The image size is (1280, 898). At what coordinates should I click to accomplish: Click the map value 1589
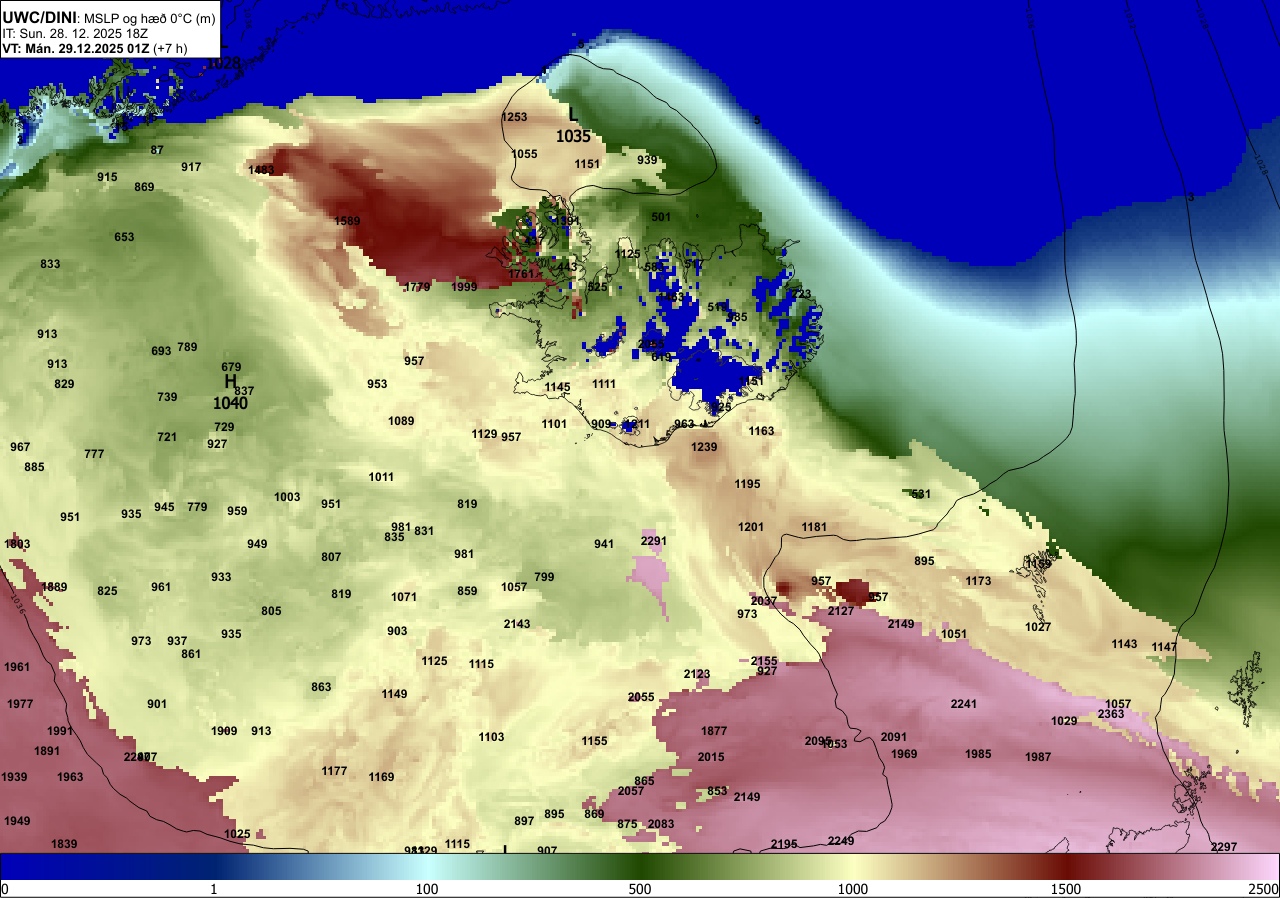[x=347, y=221]
